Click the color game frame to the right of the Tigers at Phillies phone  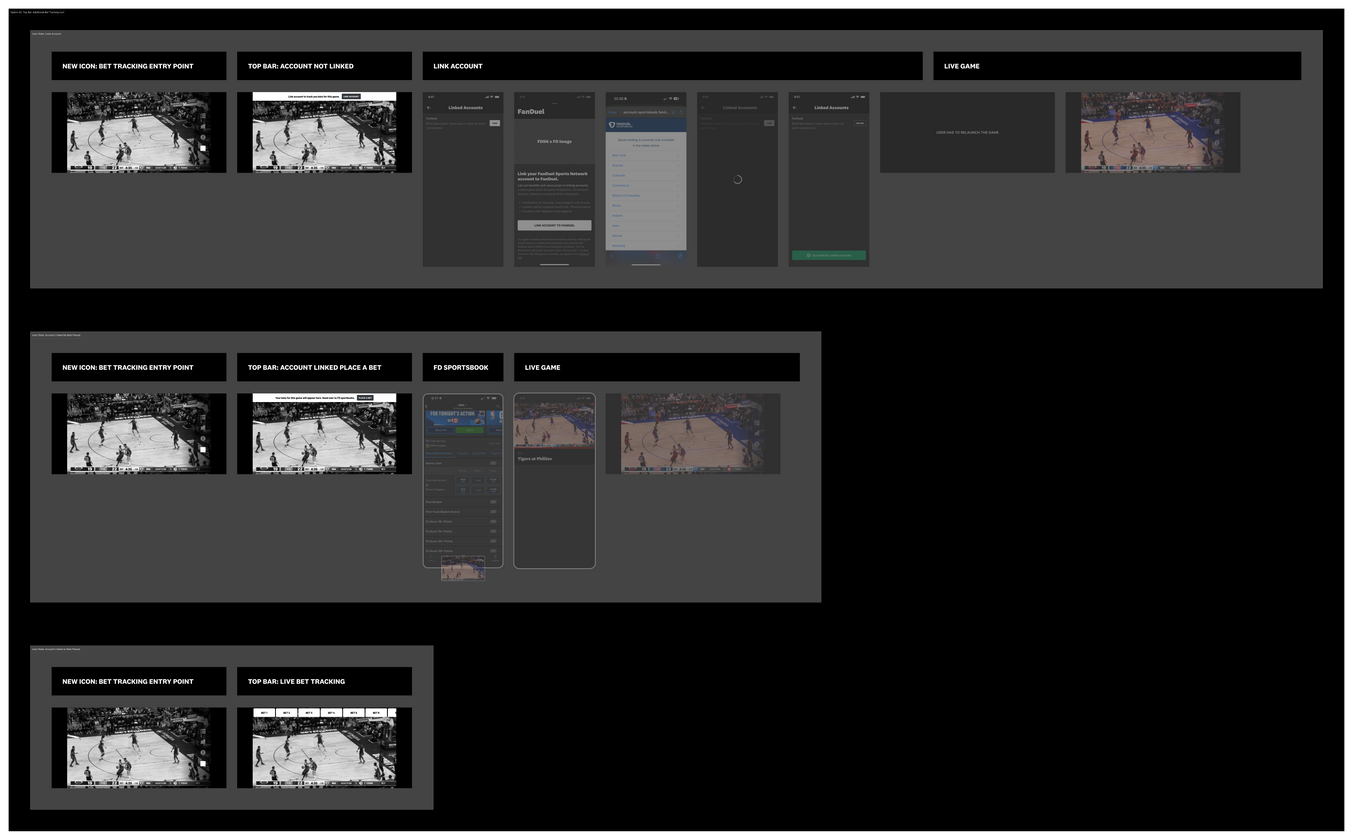point(692,433)
